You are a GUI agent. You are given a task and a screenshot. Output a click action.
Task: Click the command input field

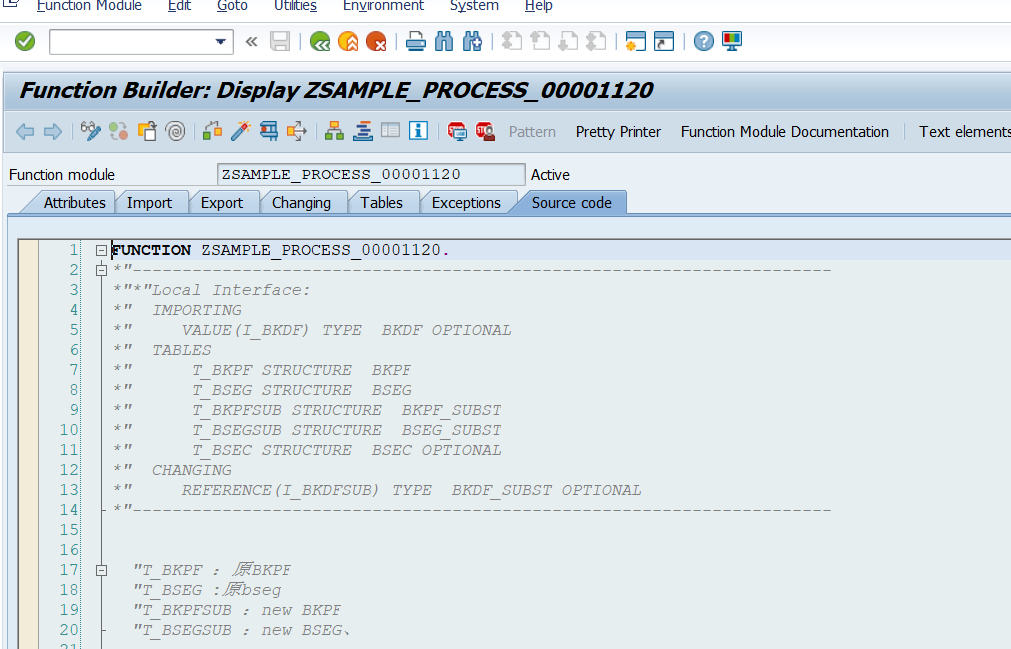[132, 42]
